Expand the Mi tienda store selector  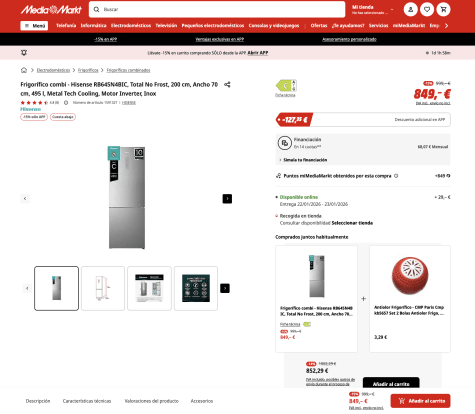[x=373, y=10]
